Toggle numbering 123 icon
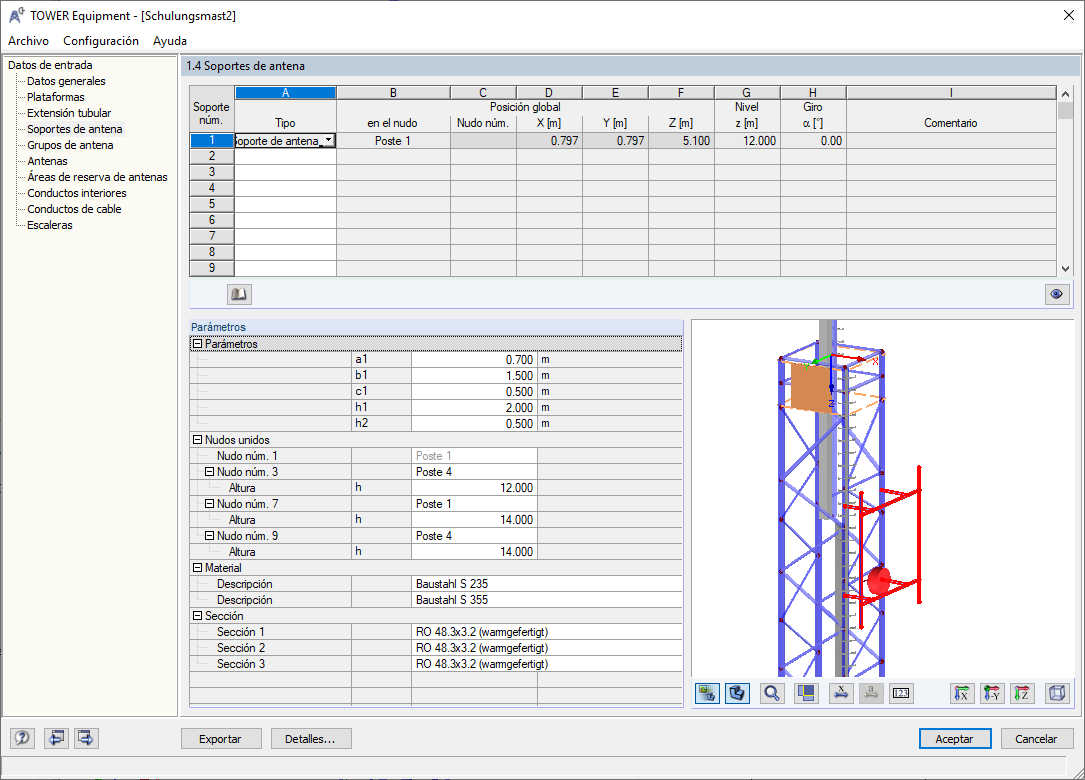Screen dimensions: 1085x780 pos(901,693)
